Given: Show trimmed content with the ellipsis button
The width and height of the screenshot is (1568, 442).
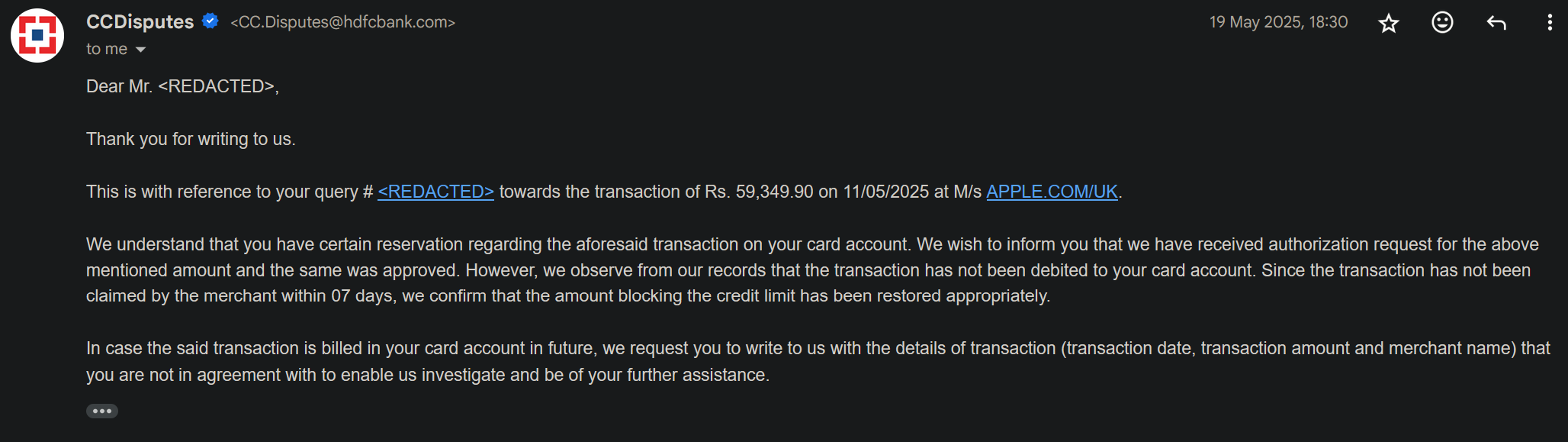Looking at the screenshot, I should click(x=102, y=411).
